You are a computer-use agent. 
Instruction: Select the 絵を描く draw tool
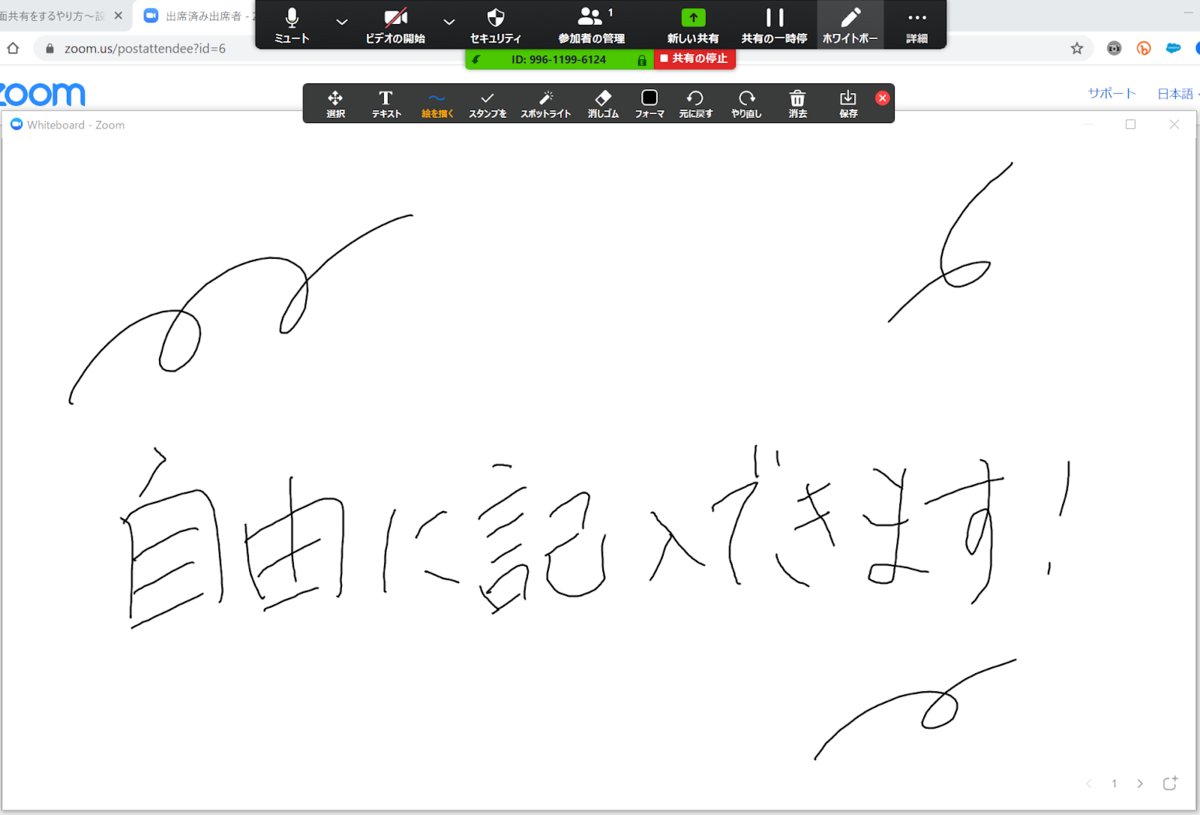[x=437, y=103]
